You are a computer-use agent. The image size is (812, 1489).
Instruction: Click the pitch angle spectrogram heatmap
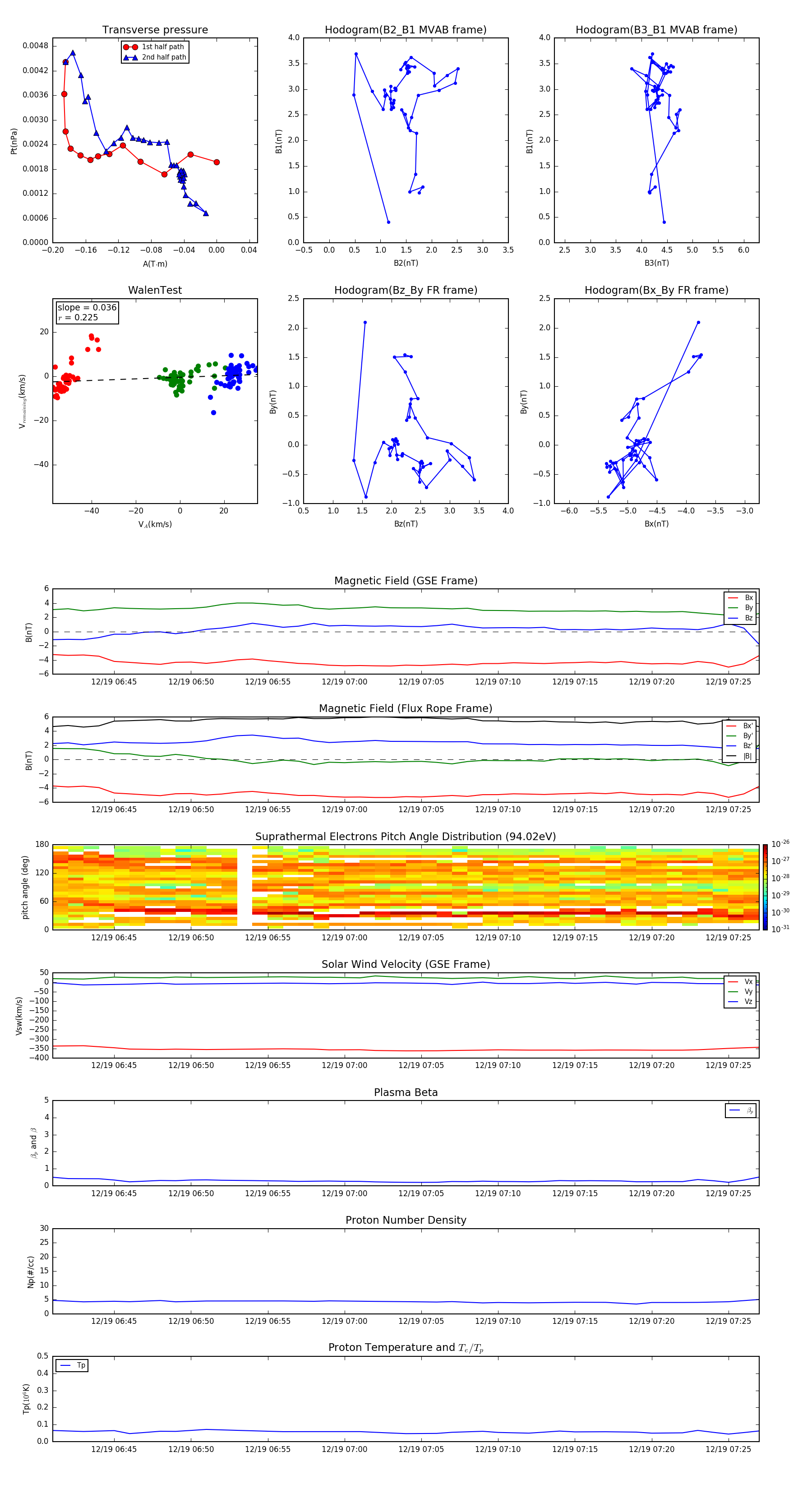coord(406,887)
